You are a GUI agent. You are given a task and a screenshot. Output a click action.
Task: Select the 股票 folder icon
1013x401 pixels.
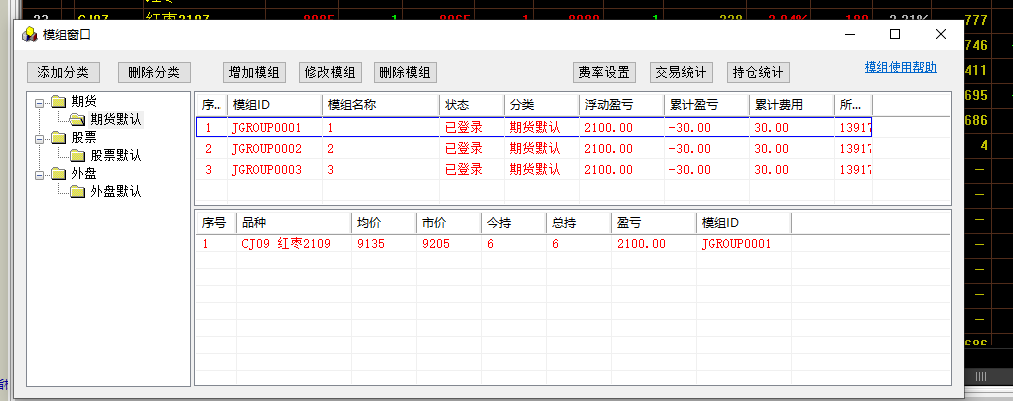[59, 137]
